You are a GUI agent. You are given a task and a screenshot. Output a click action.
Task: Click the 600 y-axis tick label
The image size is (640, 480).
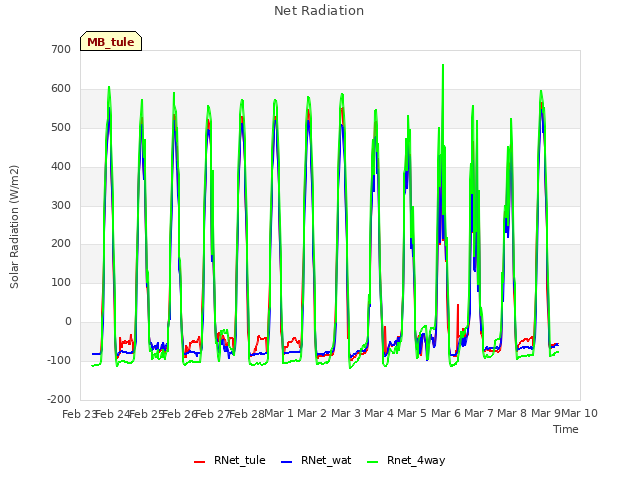61,89
